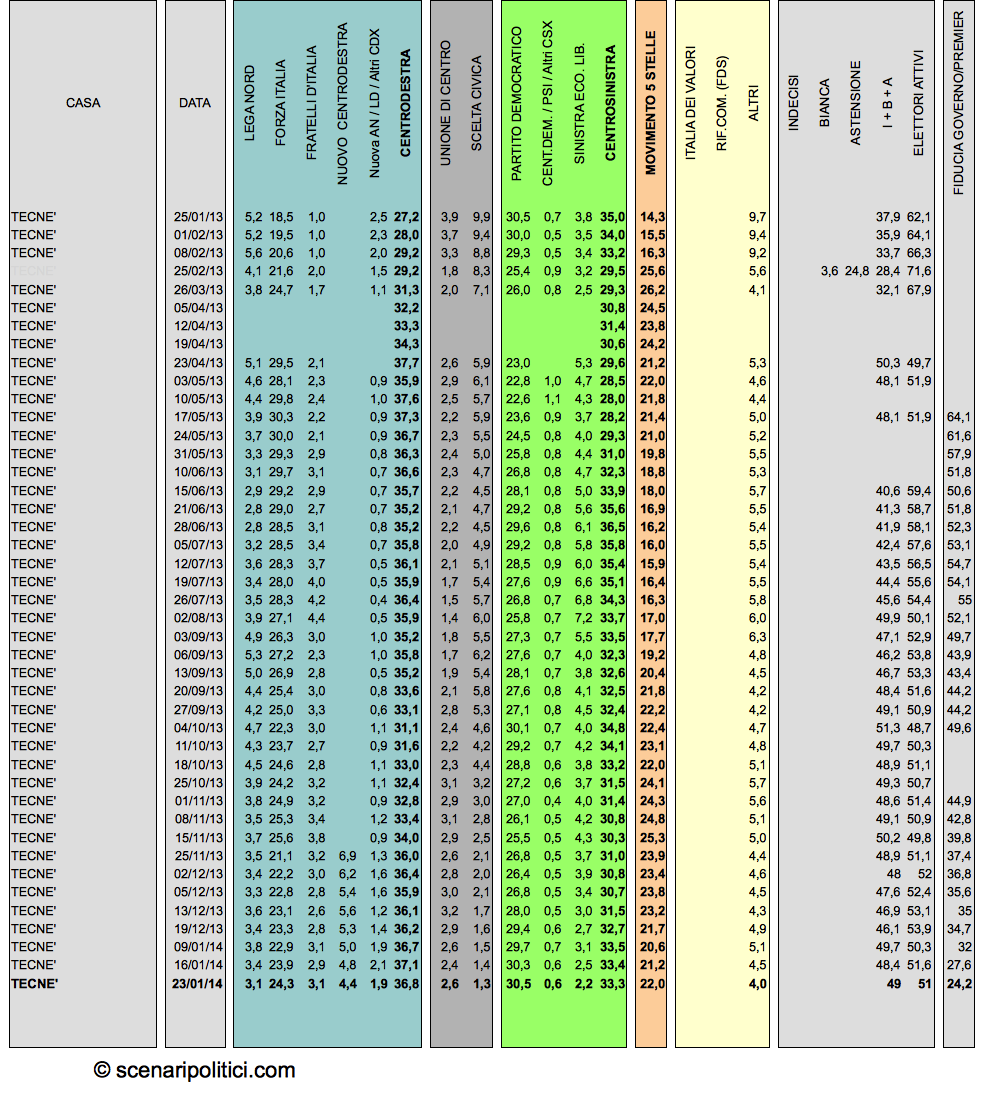The height and width of the screenshot is (1094, 985).
Task: Select Movimento 5 Stelle 26,2 in 26/03/13 row
Action: click(x=652, y=290)
